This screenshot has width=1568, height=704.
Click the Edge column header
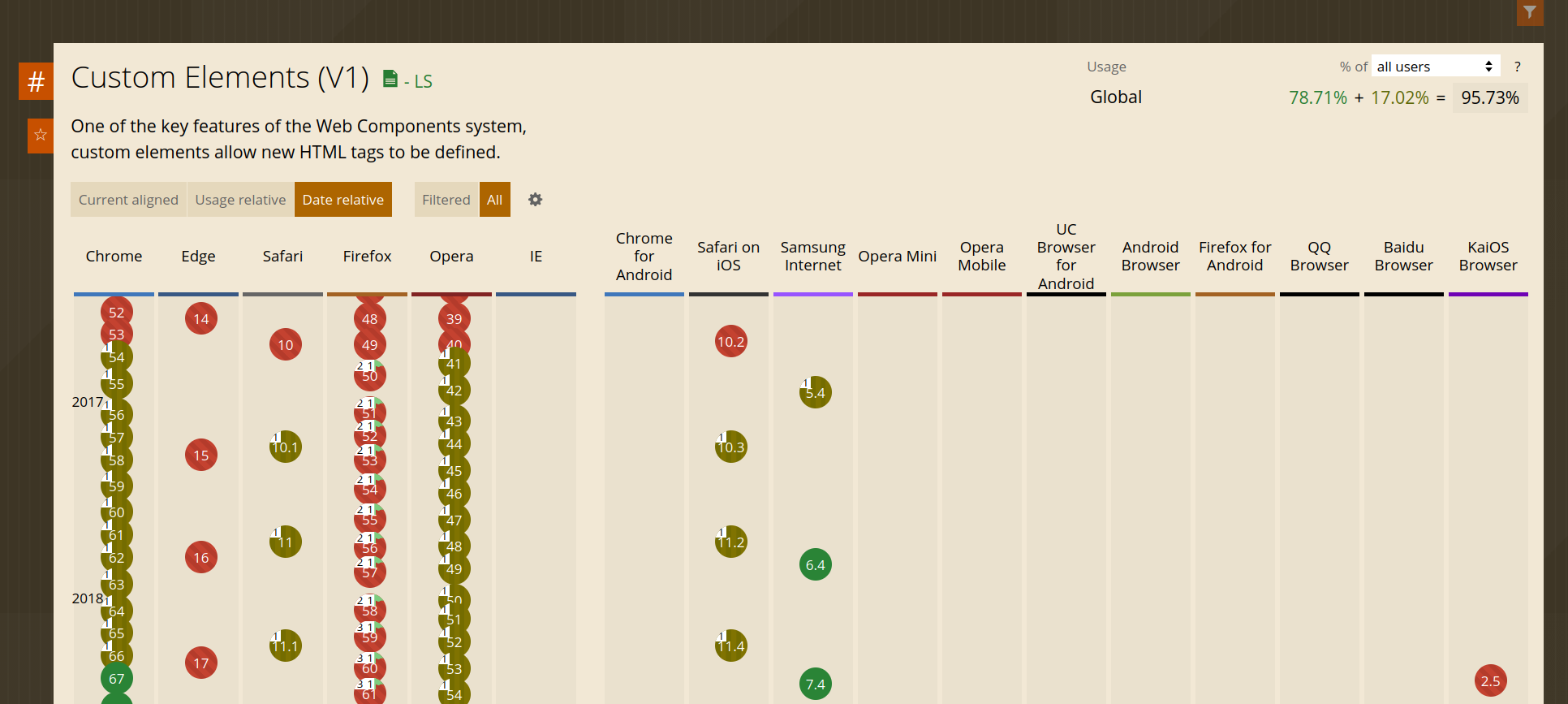point(198,257)
